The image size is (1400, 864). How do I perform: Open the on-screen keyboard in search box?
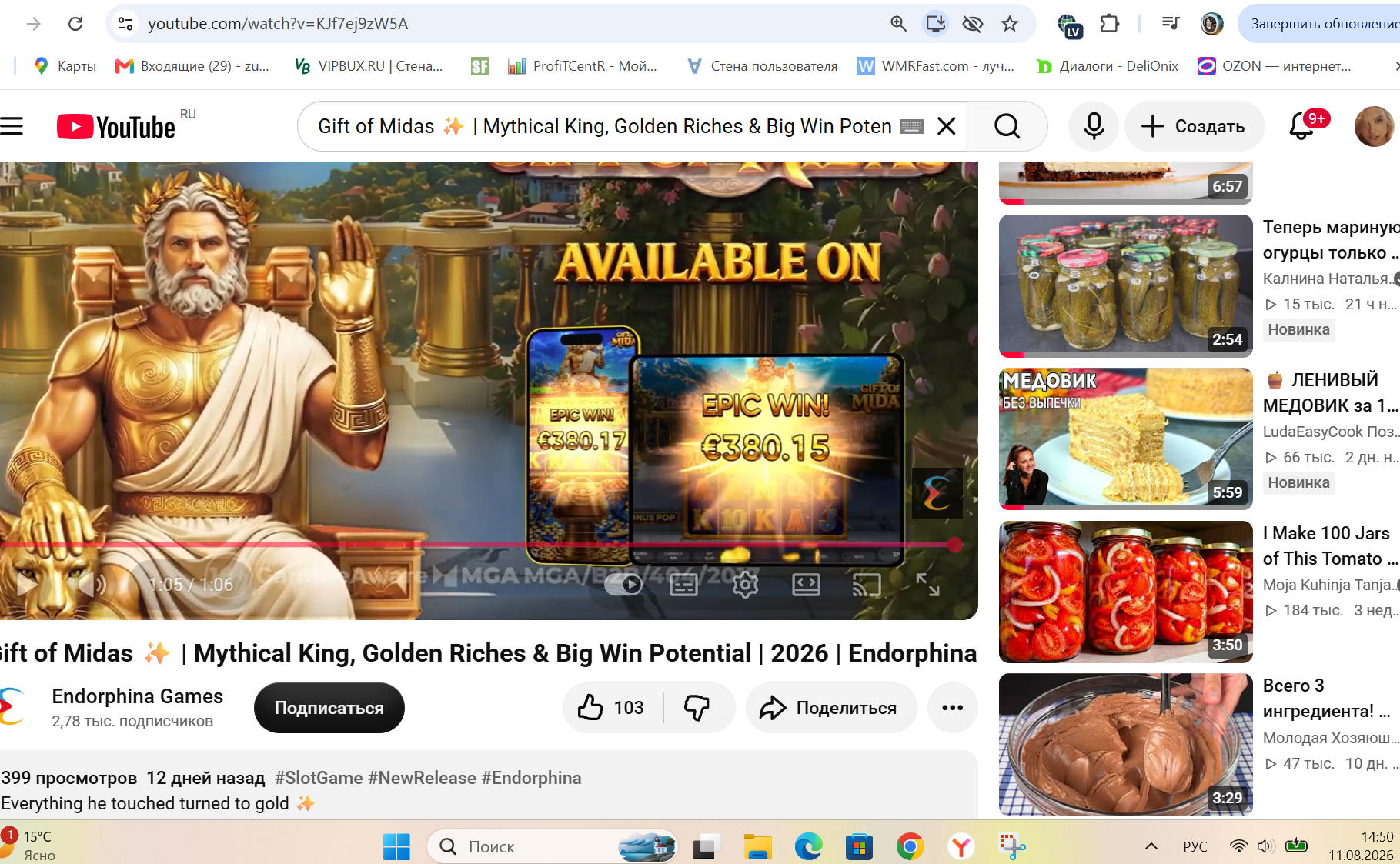coord(911,126)
